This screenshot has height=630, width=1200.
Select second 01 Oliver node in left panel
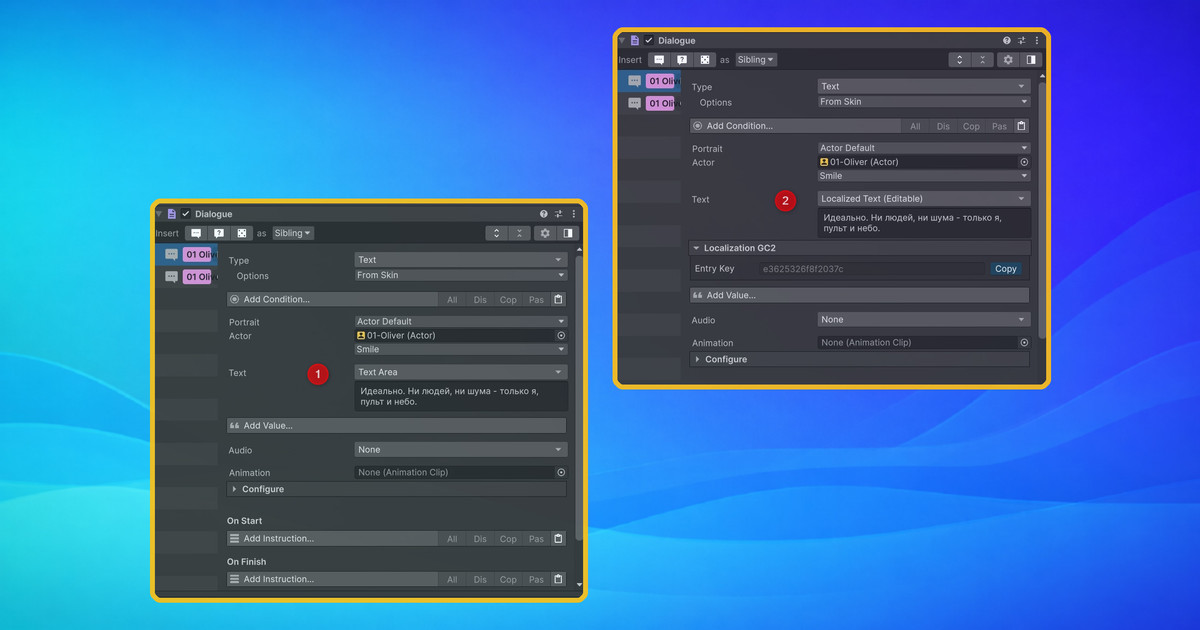186,277
